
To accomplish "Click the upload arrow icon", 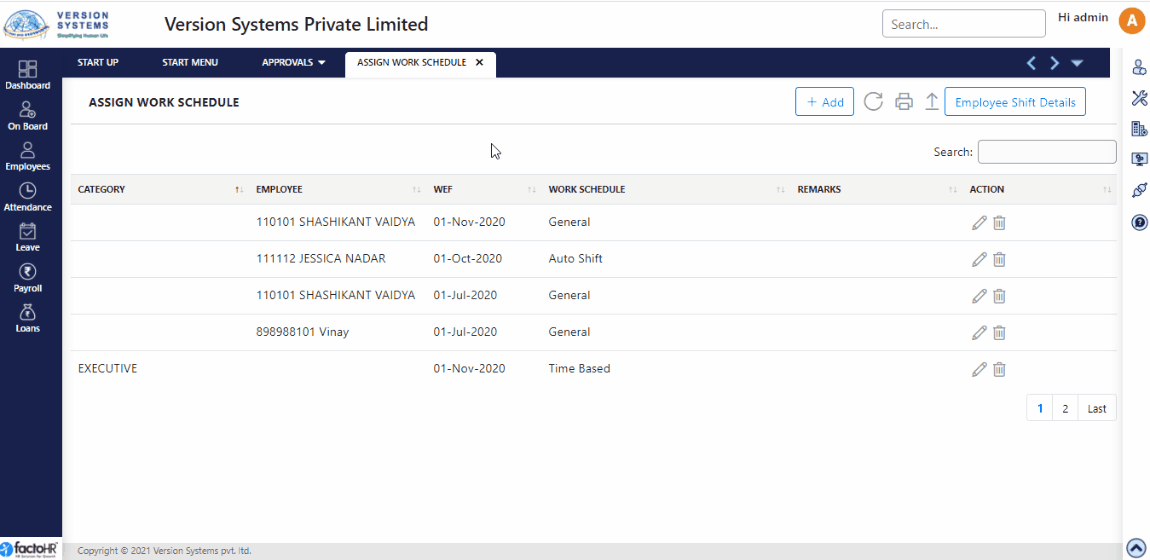I will pos(931,102).
